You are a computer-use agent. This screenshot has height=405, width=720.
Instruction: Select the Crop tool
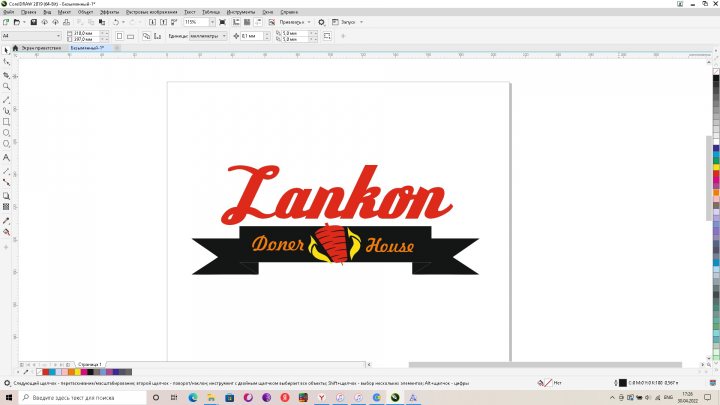pos(6,75)
